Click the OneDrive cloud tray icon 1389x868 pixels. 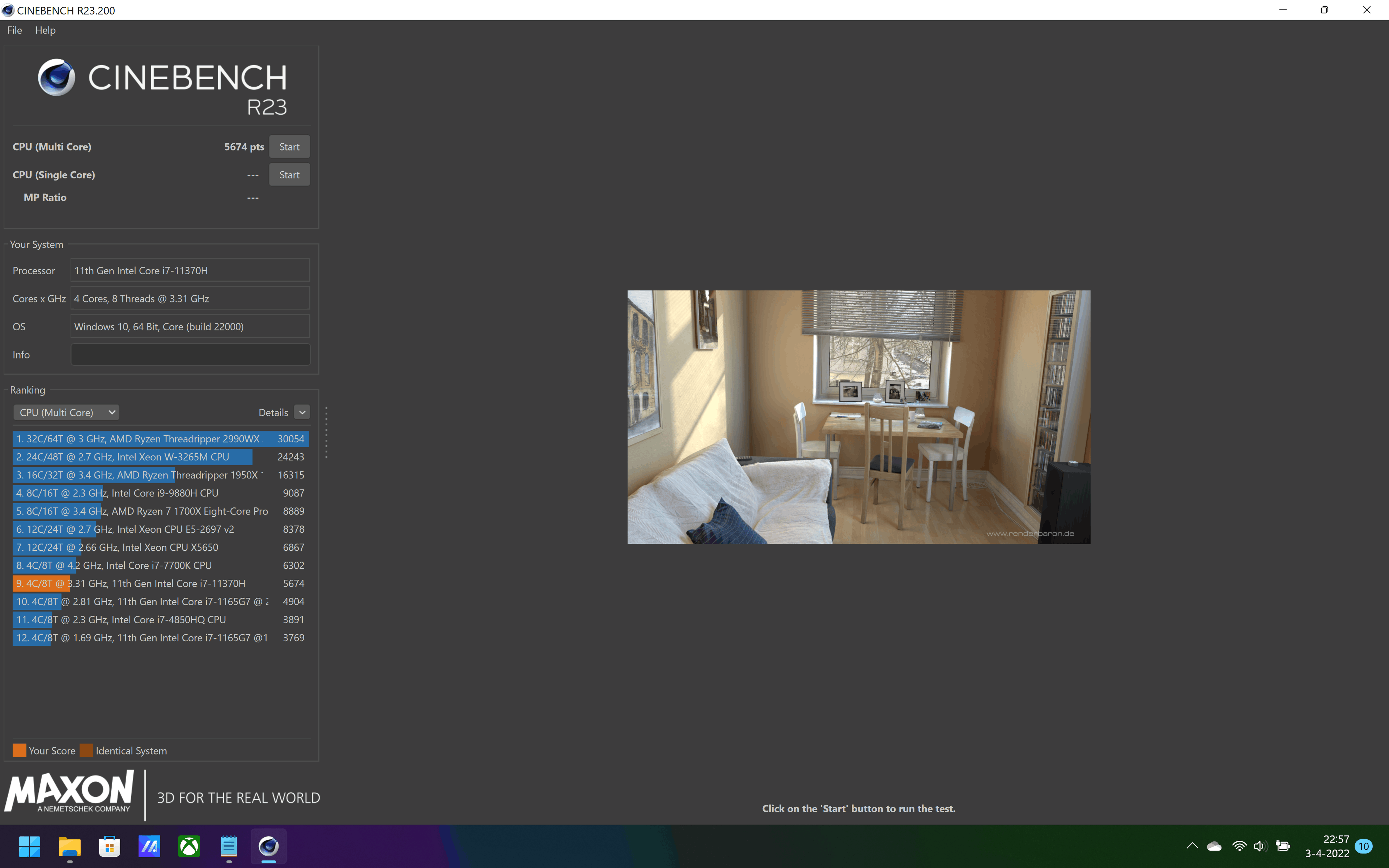coord(1214,846)
